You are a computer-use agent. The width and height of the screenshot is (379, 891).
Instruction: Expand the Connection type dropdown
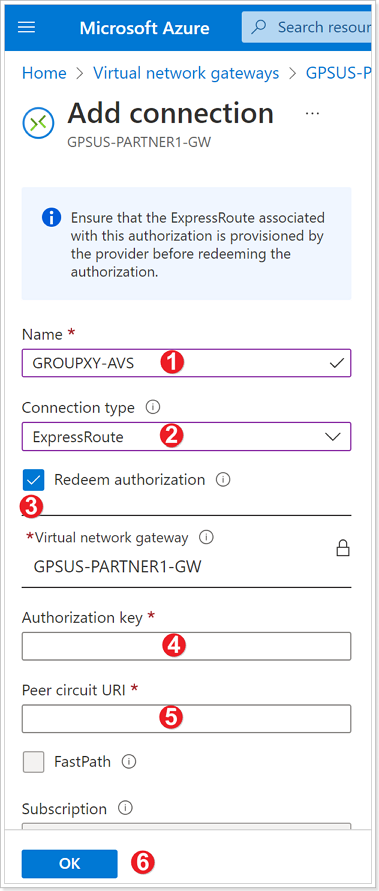coord(186,436)
